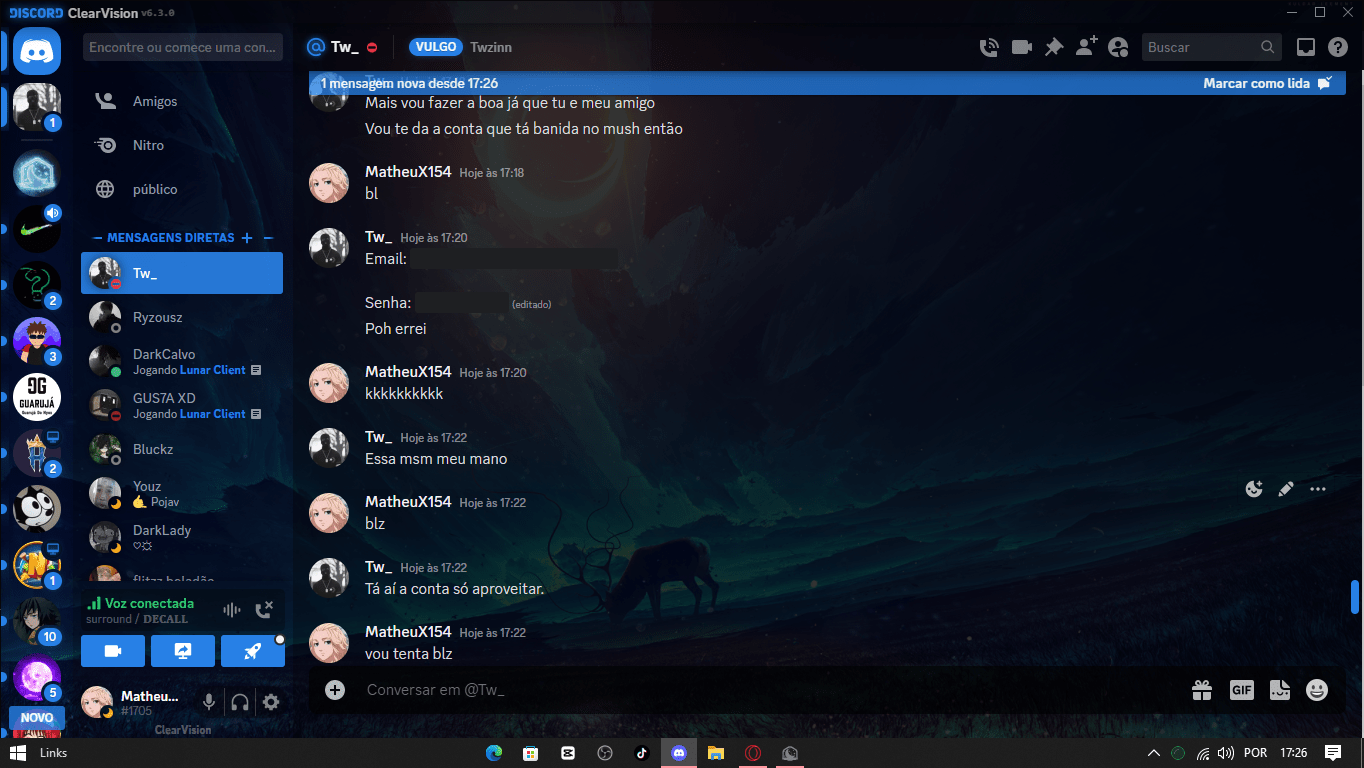Image resolution: width=1364 pixels, height=768 pixels.
Task: Open the público item in sidebar
Action: pos(182,189)
